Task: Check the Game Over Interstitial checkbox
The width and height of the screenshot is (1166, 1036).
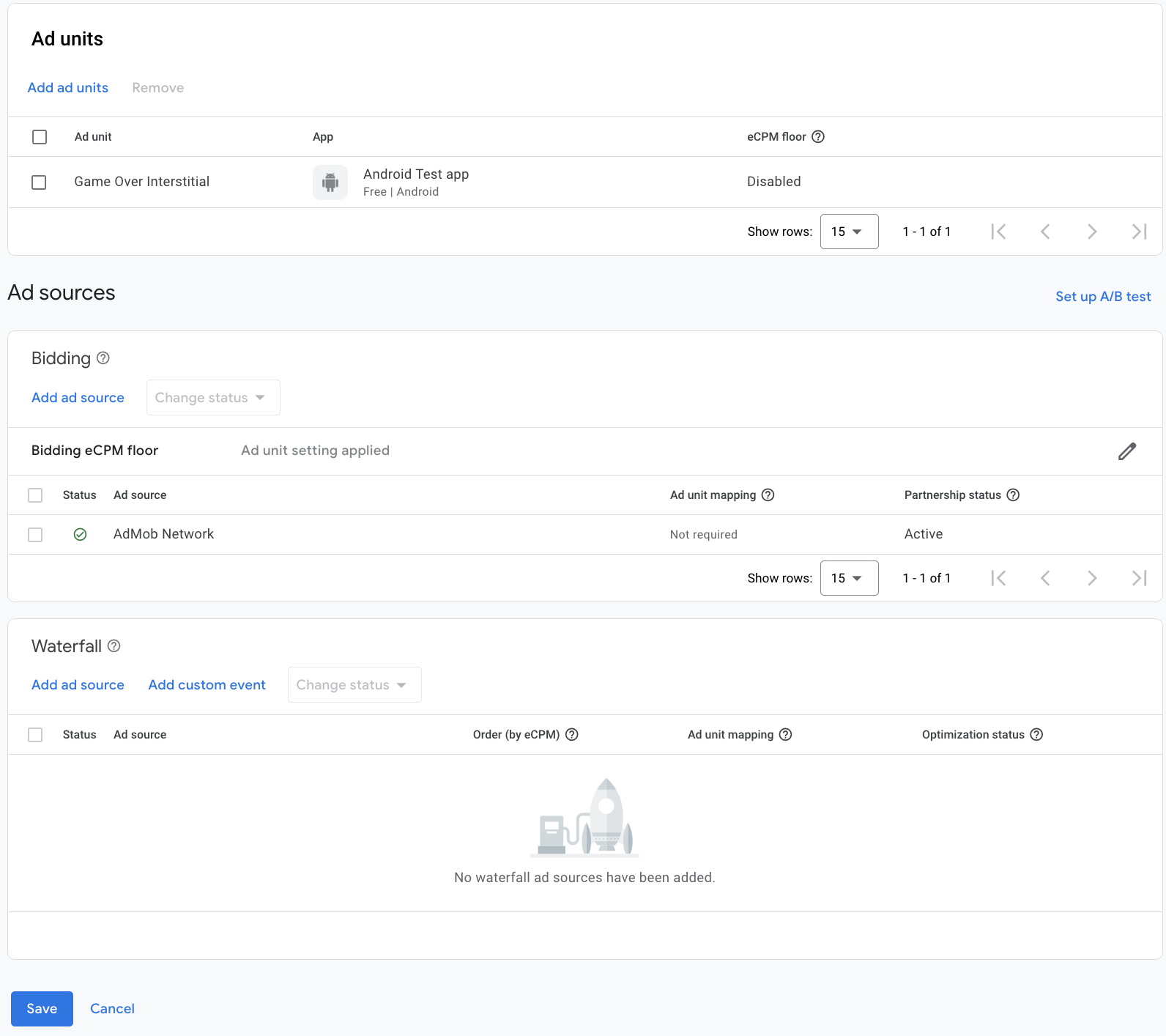Action: click(x=40, y=182)
